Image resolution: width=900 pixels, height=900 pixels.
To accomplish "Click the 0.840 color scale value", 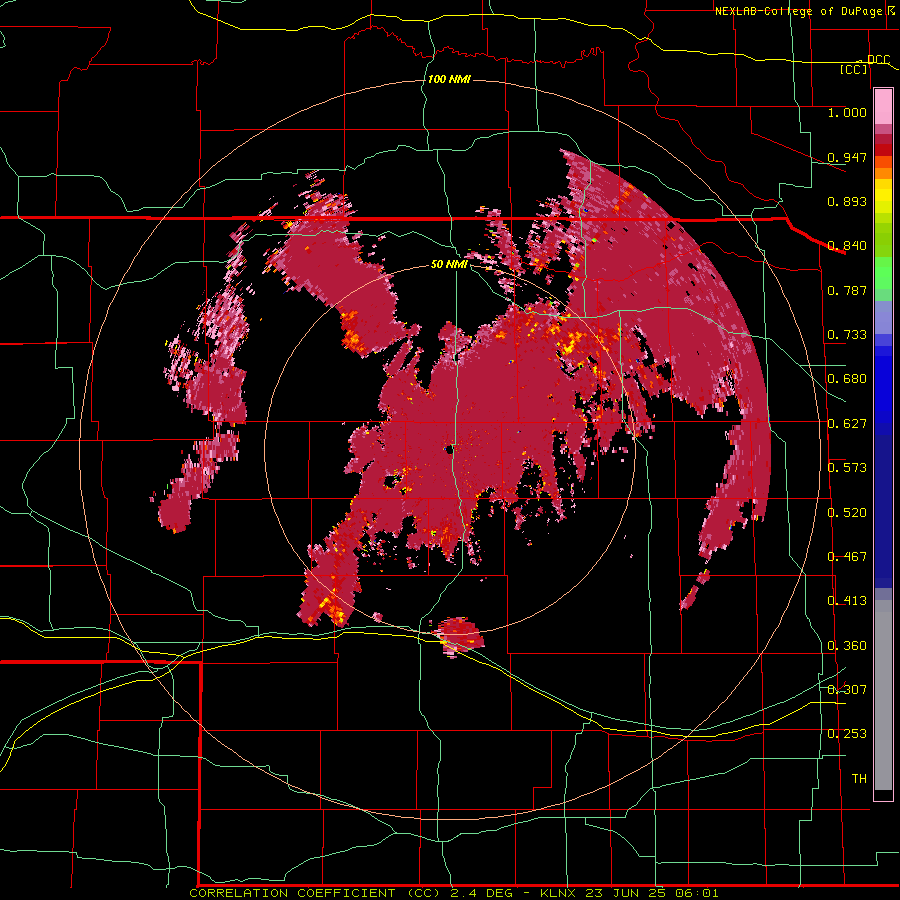I will point(847,246).
